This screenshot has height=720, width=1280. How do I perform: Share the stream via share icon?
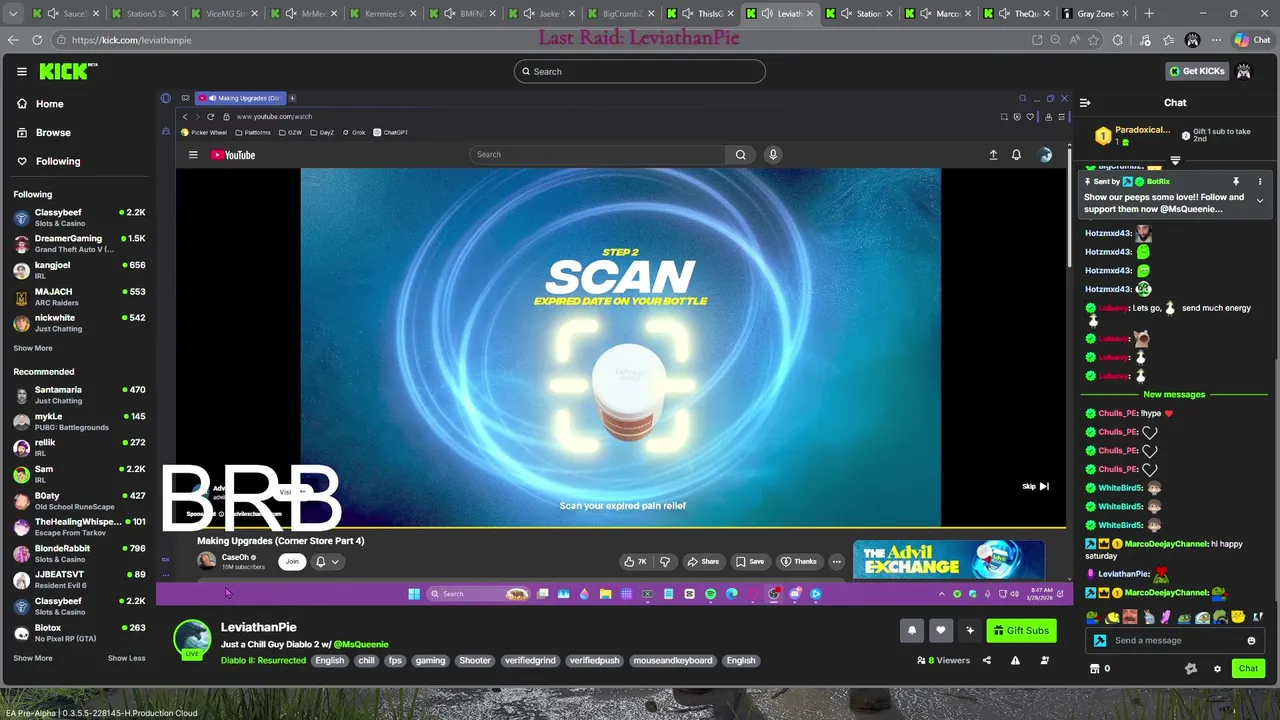pos(987,660)
